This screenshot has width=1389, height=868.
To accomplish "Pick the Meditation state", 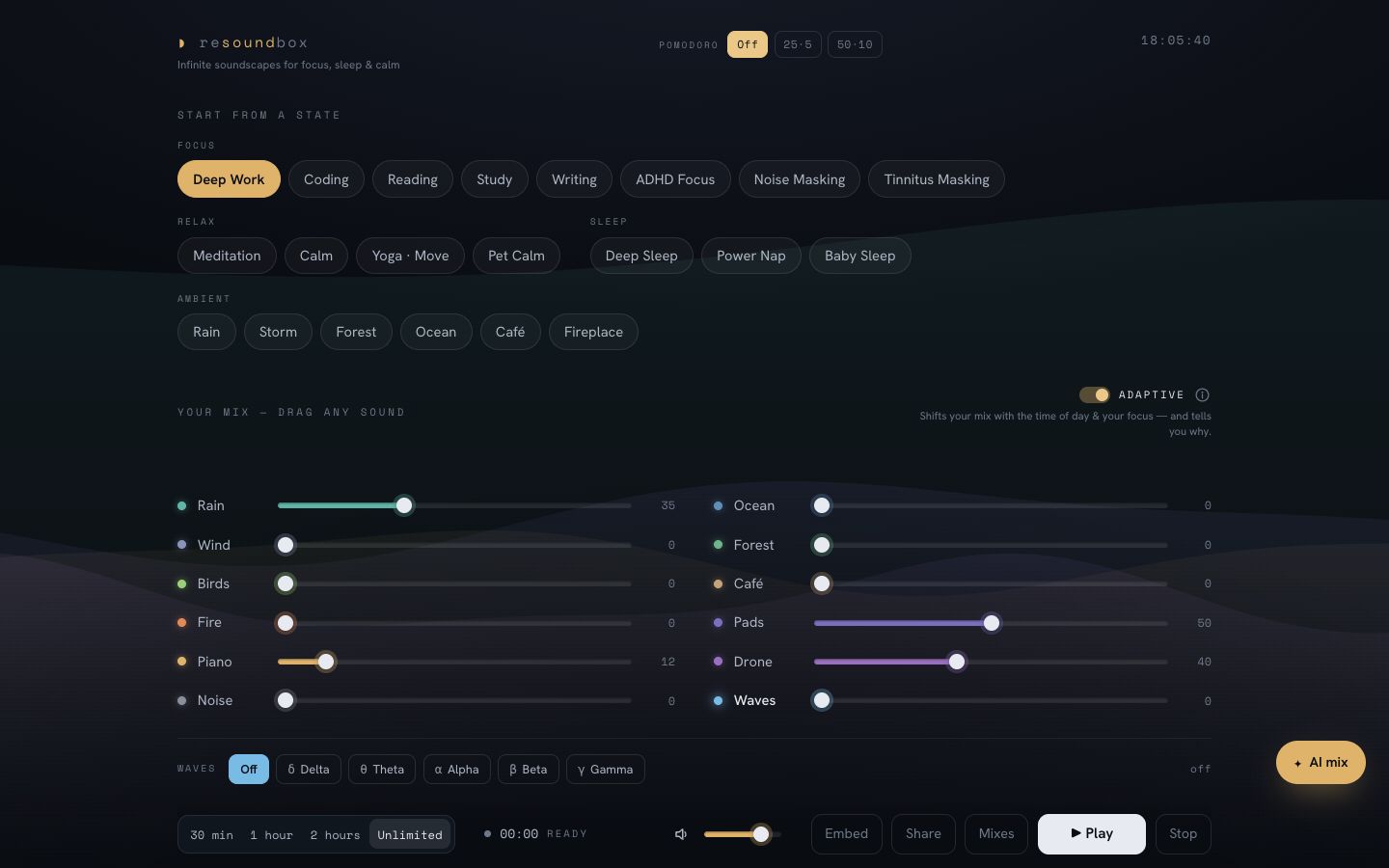I will 227,256.
